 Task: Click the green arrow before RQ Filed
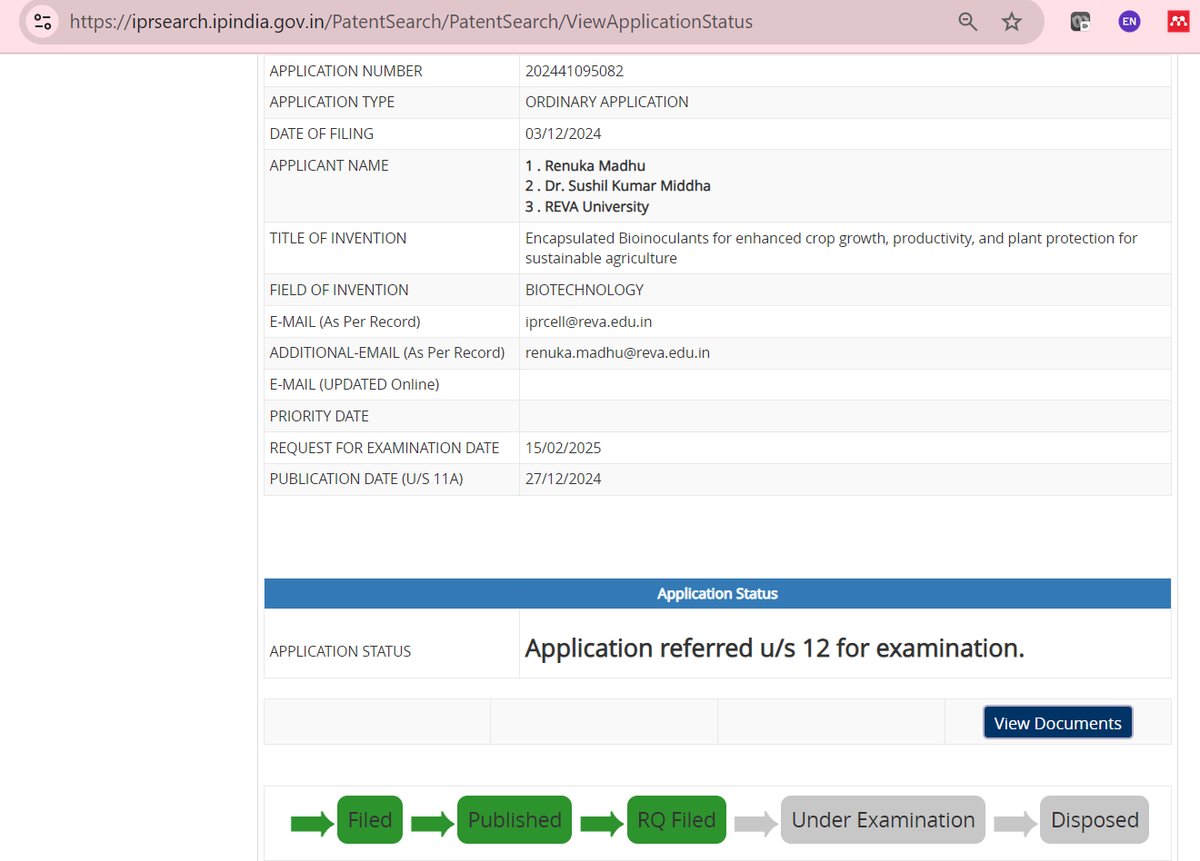(602, 823)
